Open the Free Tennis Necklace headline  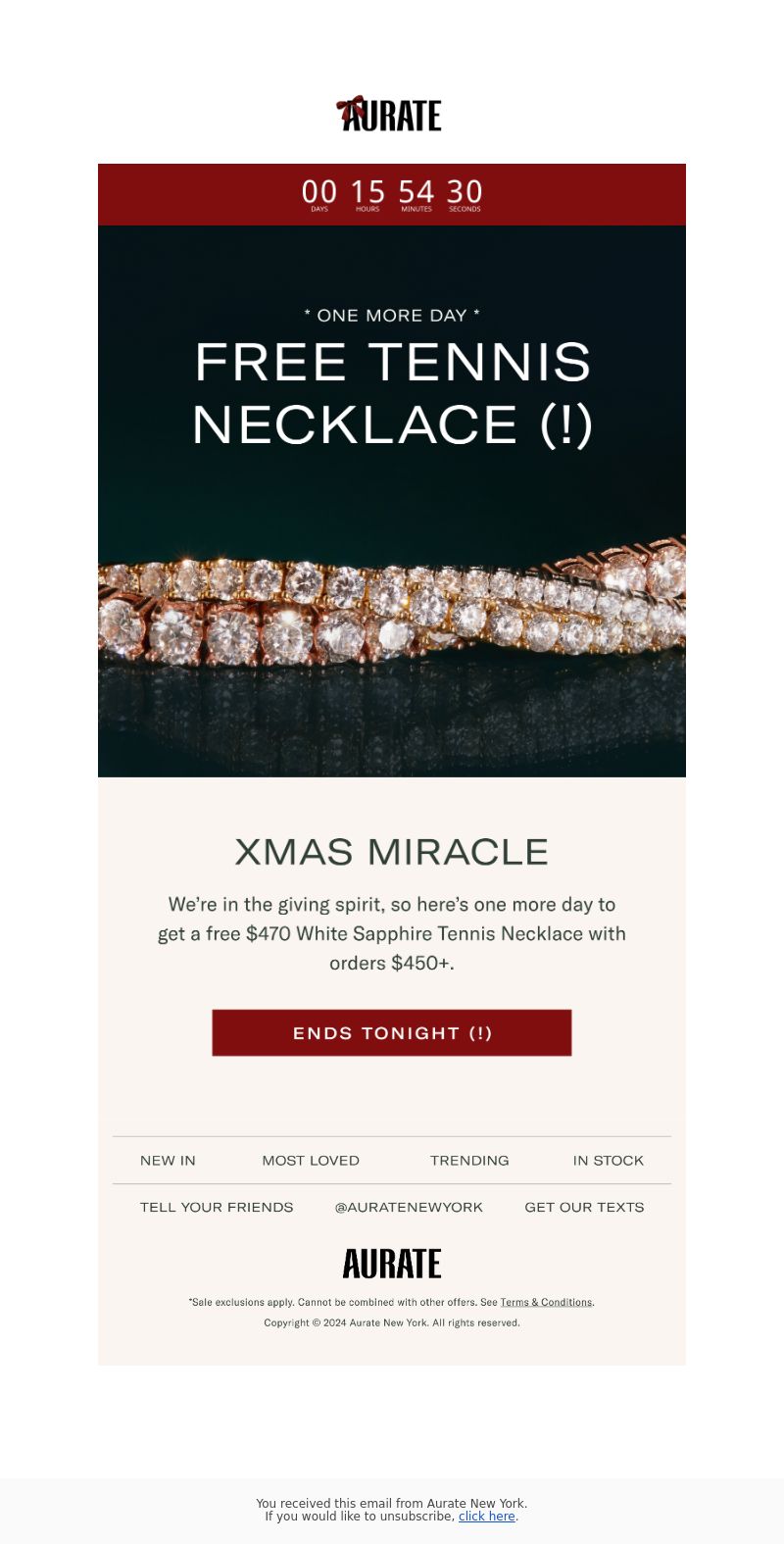point(392,393)
